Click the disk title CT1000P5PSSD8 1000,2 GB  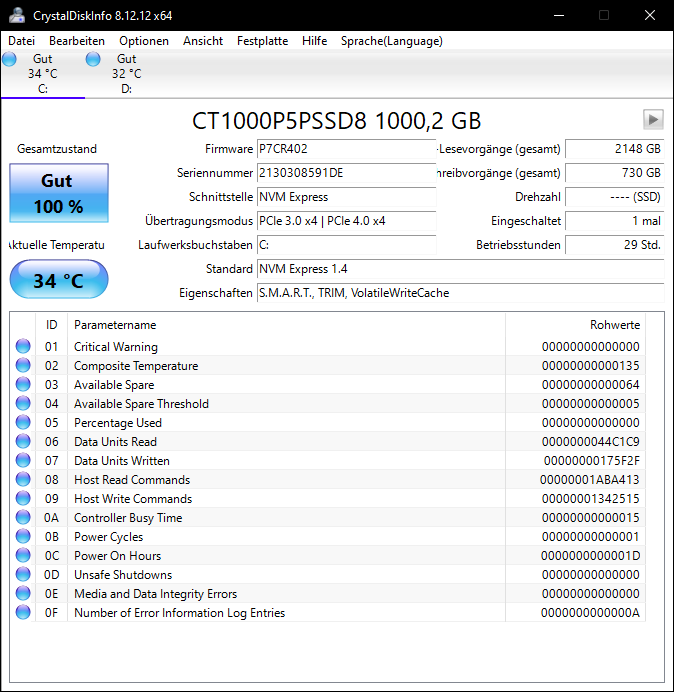[x=336, y=120]
